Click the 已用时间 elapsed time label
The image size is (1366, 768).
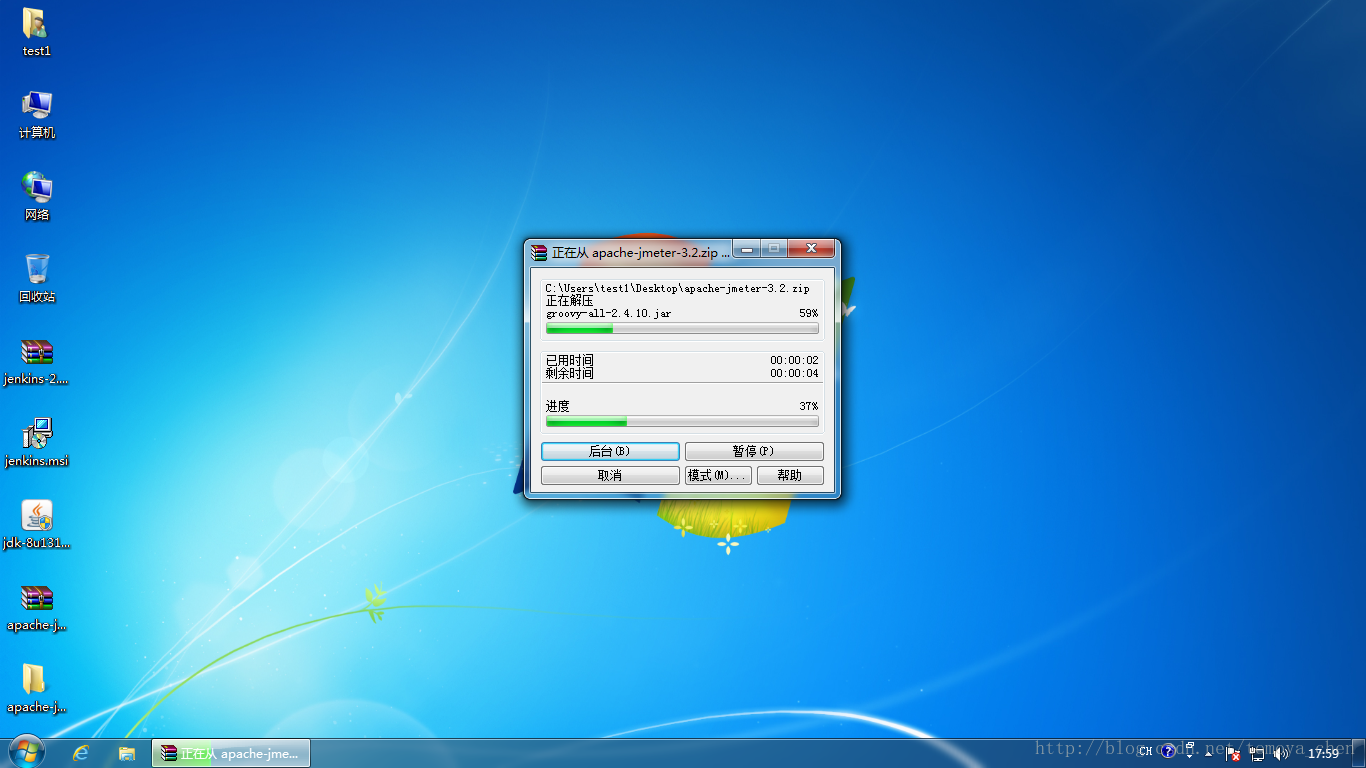pos(570,360)
